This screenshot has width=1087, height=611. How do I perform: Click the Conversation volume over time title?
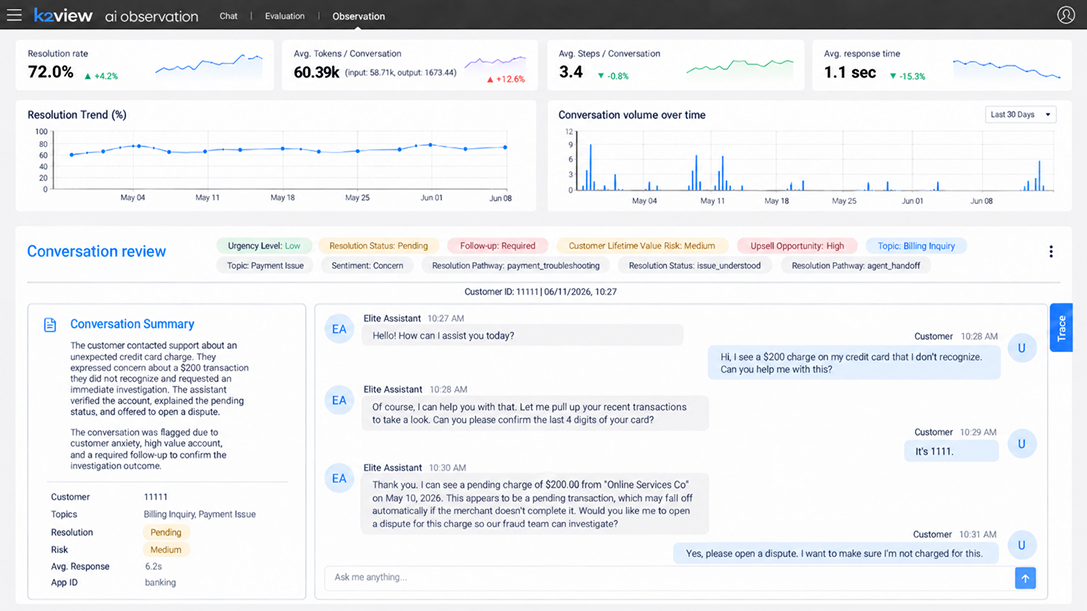632,115
